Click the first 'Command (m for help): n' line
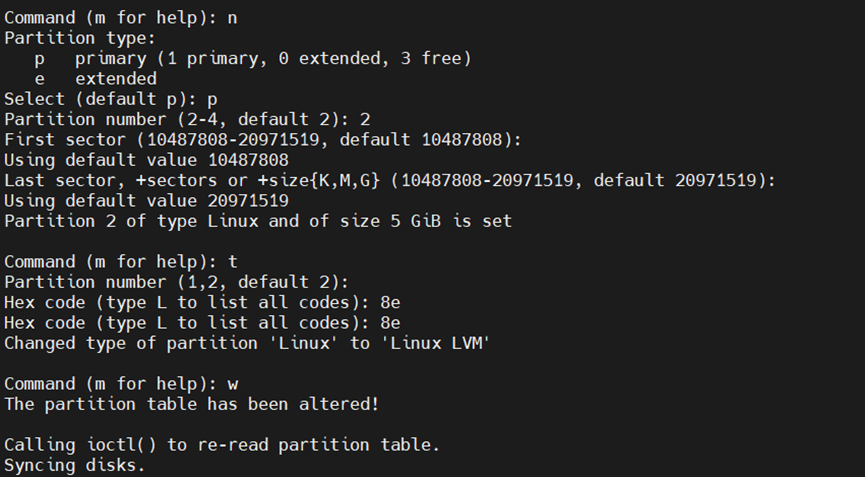The image size is (865, 477). pyautogui.click(x=121, y=17)
